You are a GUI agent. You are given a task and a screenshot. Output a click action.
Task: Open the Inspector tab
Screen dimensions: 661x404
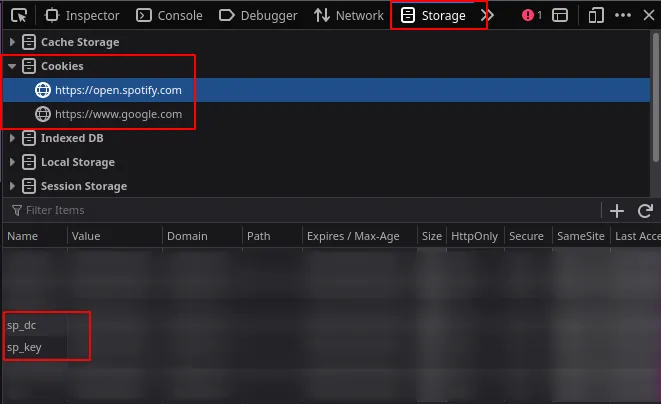click(83, 16)
